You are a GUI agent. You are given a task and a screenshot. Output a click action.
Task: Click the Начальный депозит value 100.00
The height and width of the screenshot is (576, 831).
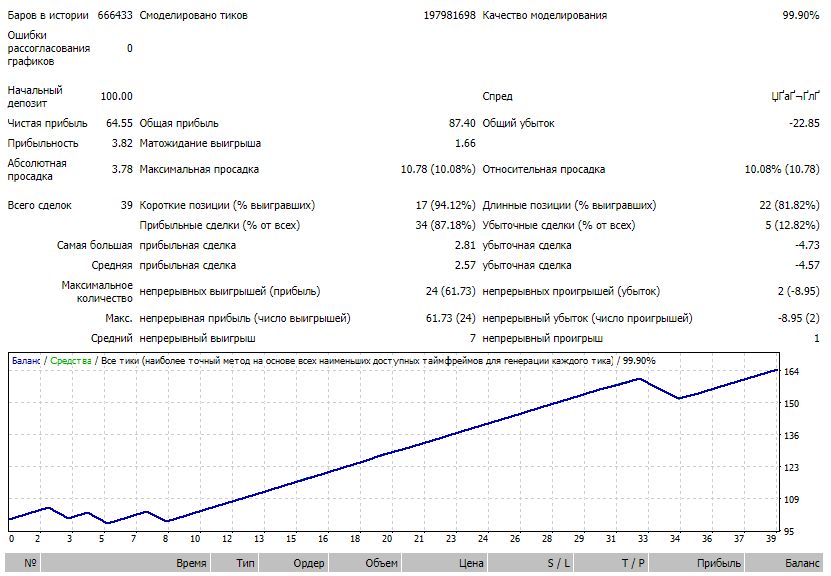pos(117,96)
